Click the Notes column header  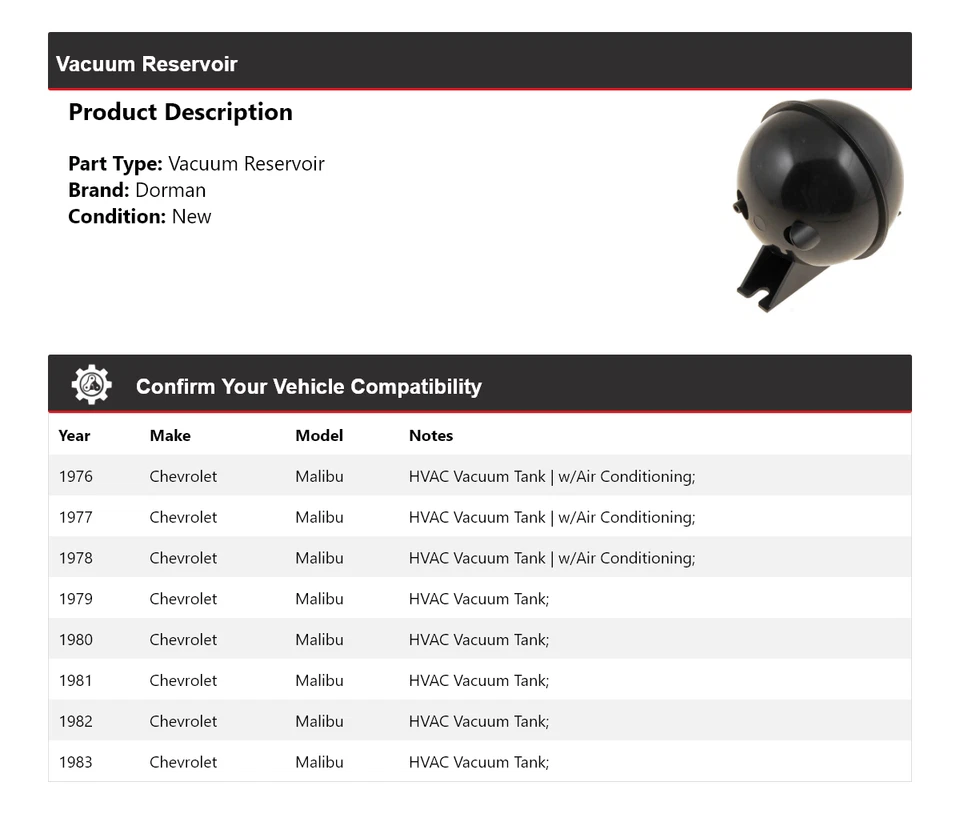(x=431, y=436)
